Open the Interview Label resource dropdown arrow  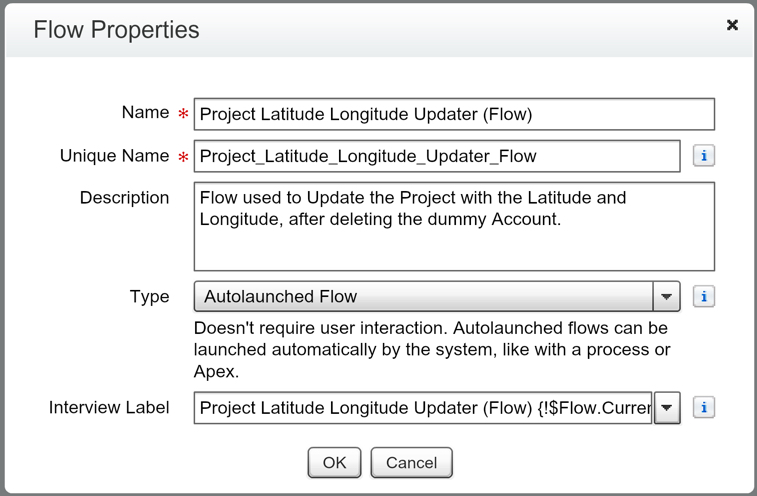tap(667, 408)
